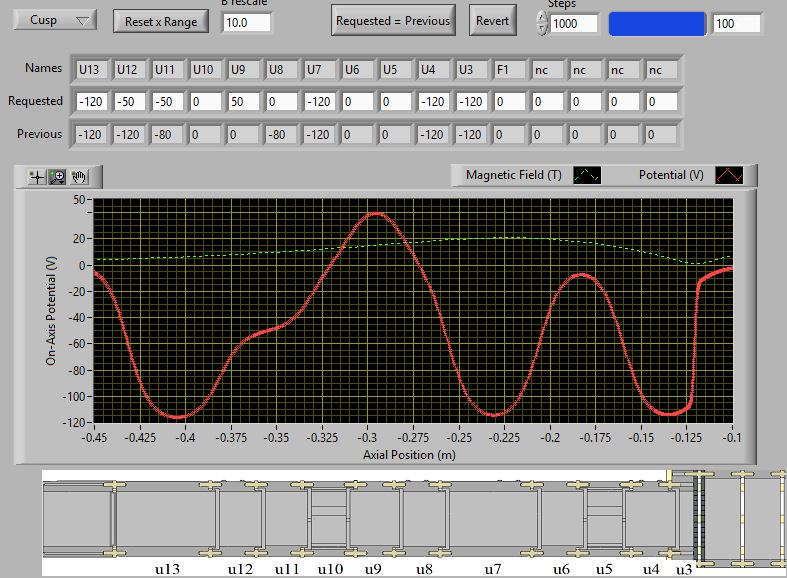Select the Requested F1 value field
The width and height of the screenshot is (787, 578).
pyautogui.click(x=510, y=101)
